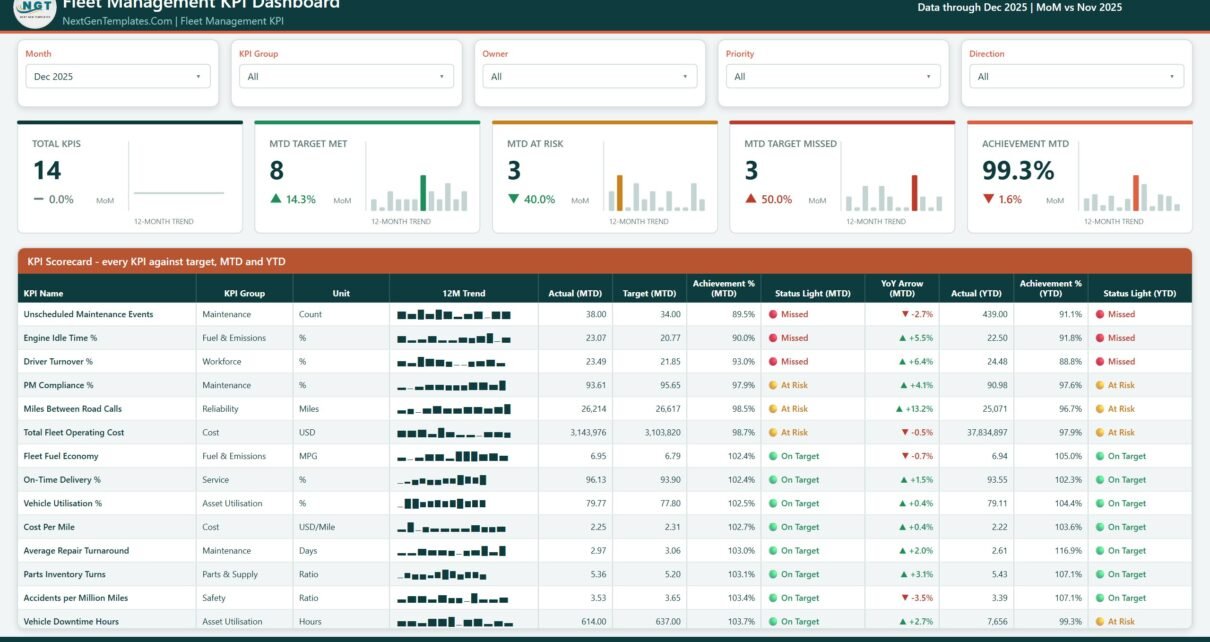Click the Achievement % (MTD) column header
1210x642 pixels.
click(724, 289)
